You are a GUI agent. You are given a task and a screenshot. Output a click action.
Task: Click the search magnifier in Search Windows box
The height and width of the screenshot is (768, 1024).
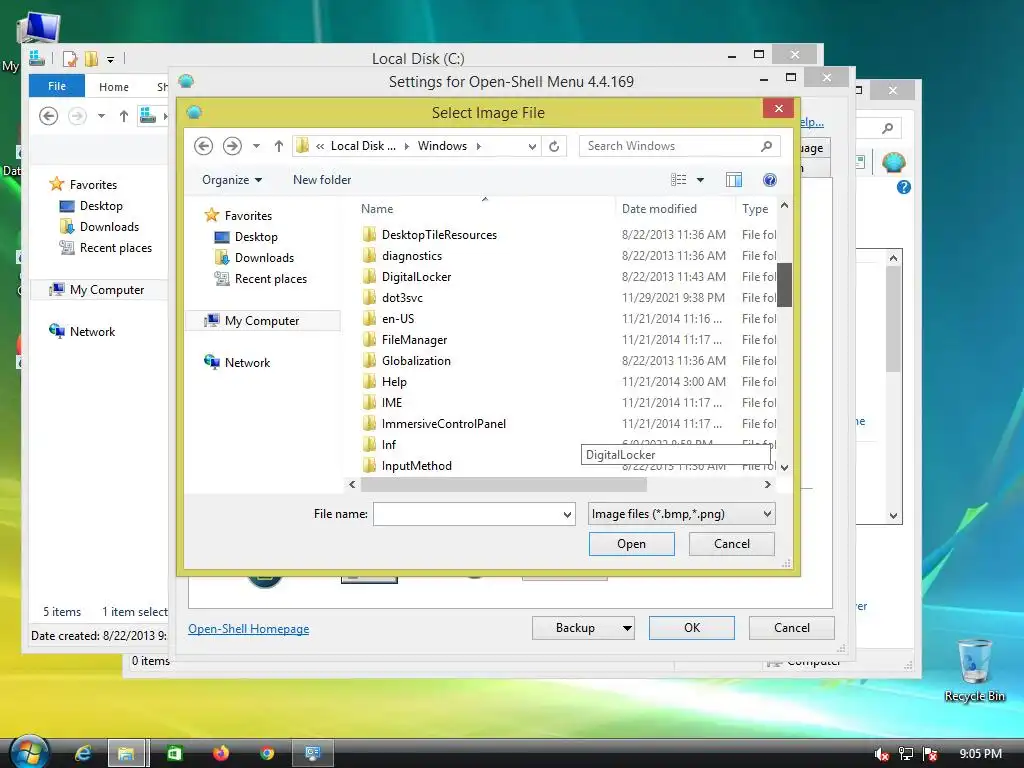point(767,146)
